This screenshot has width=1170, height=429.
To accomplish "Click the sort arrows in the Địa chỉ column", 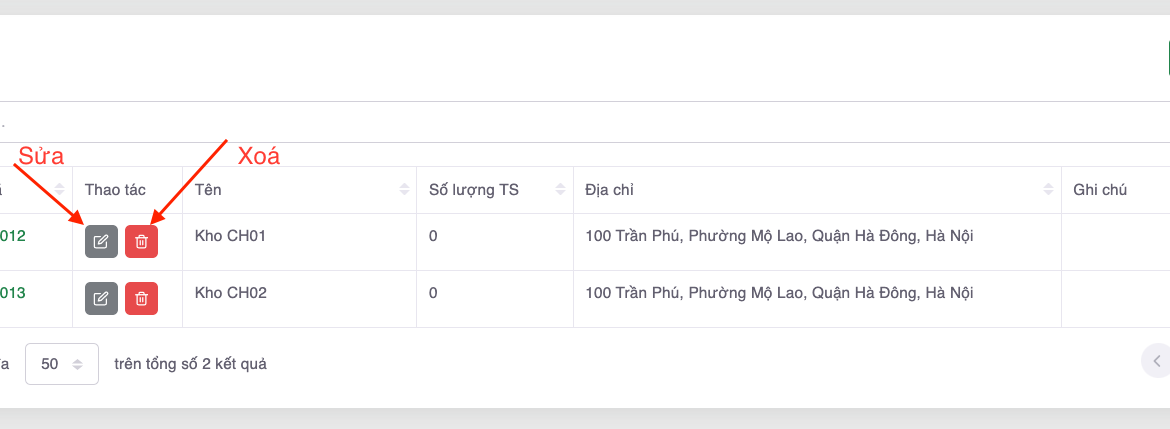I will click(x=1048, y=189).
